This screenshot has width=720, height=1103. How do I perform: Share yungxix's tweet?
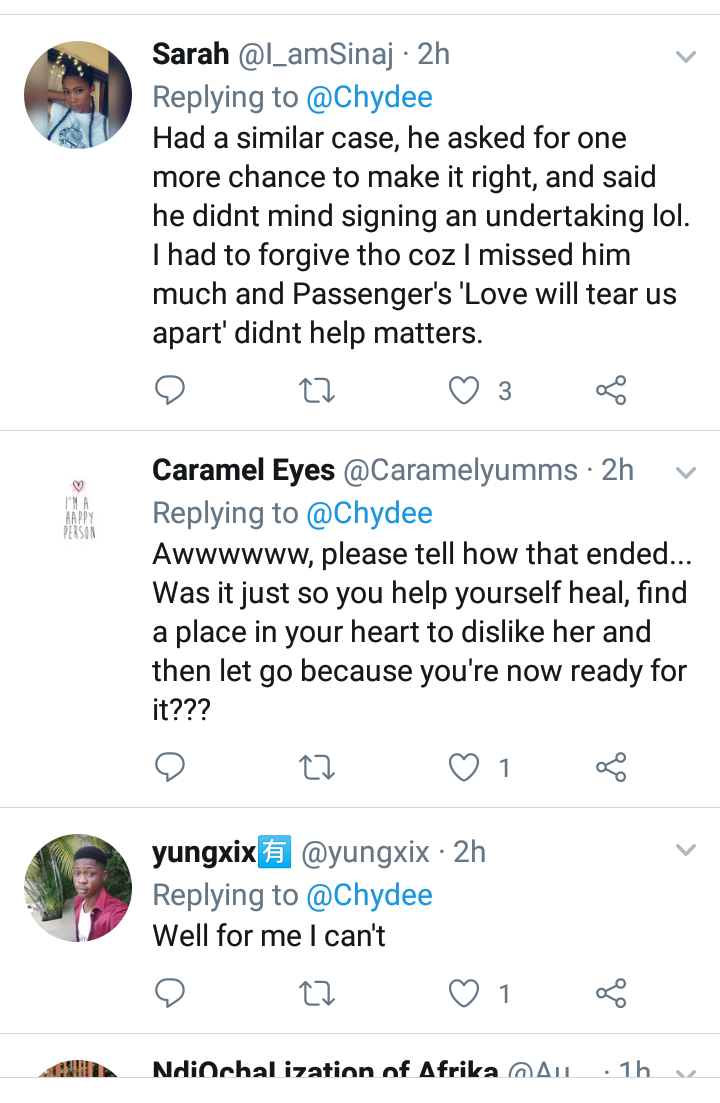coord(610,993)
